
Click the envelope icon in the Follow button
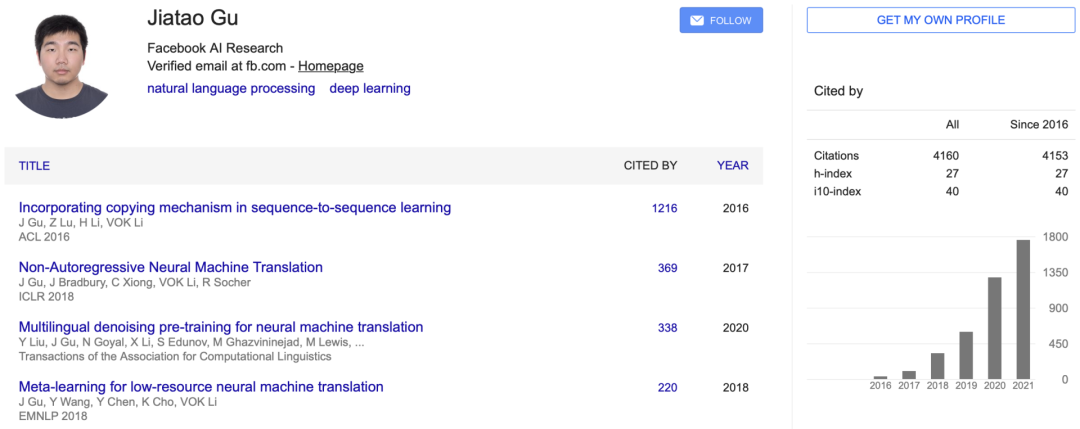pyautogui.click(x=697, y=20)
